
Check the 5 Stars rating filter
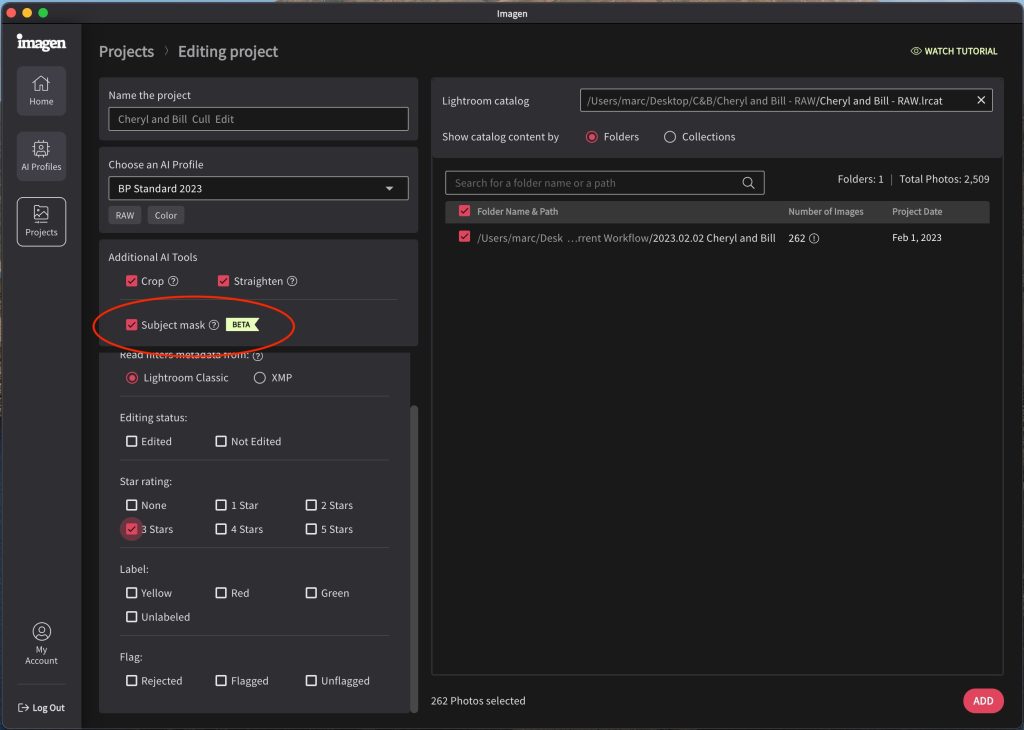pyautogui.click(x=311, y=529)
